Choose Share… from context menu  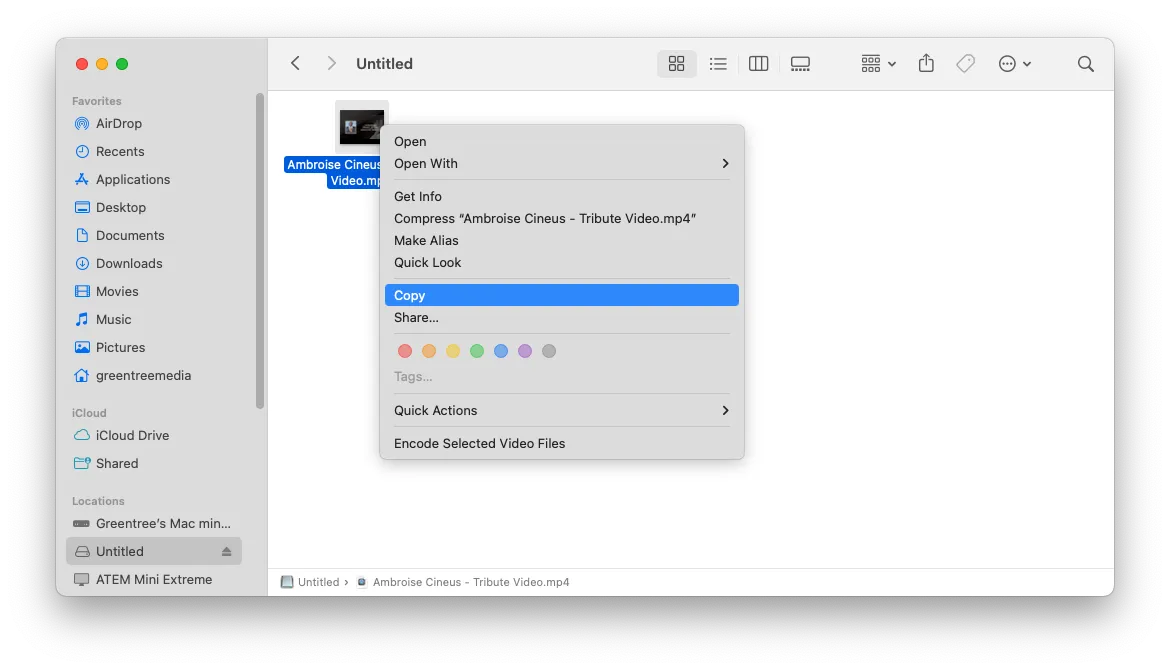(x=562, y=317)
